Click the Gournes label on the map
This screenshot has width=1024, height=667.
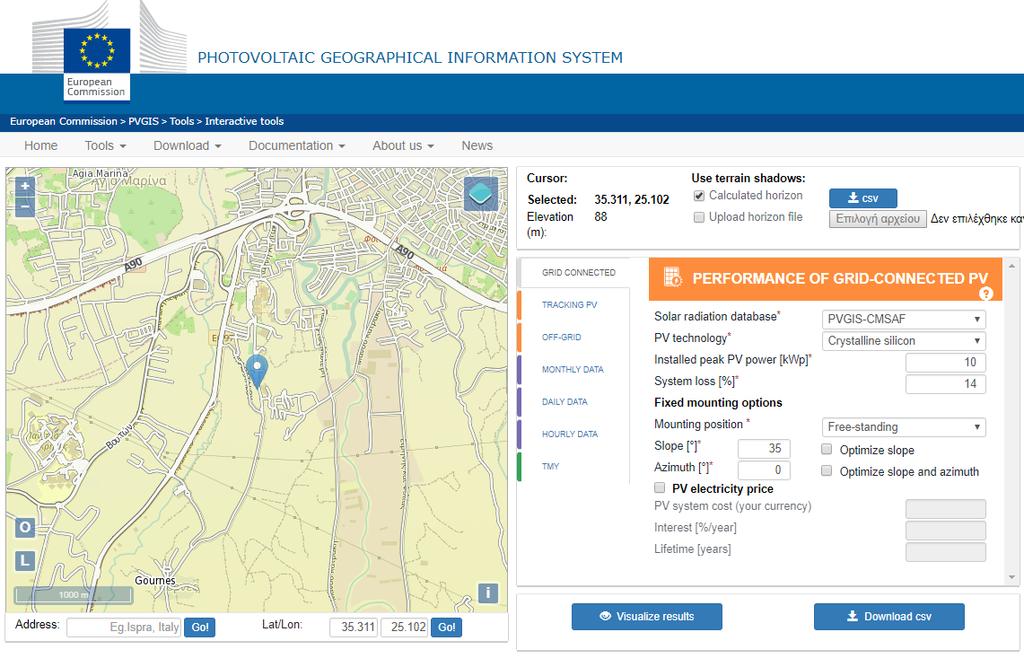click(155, 580)
